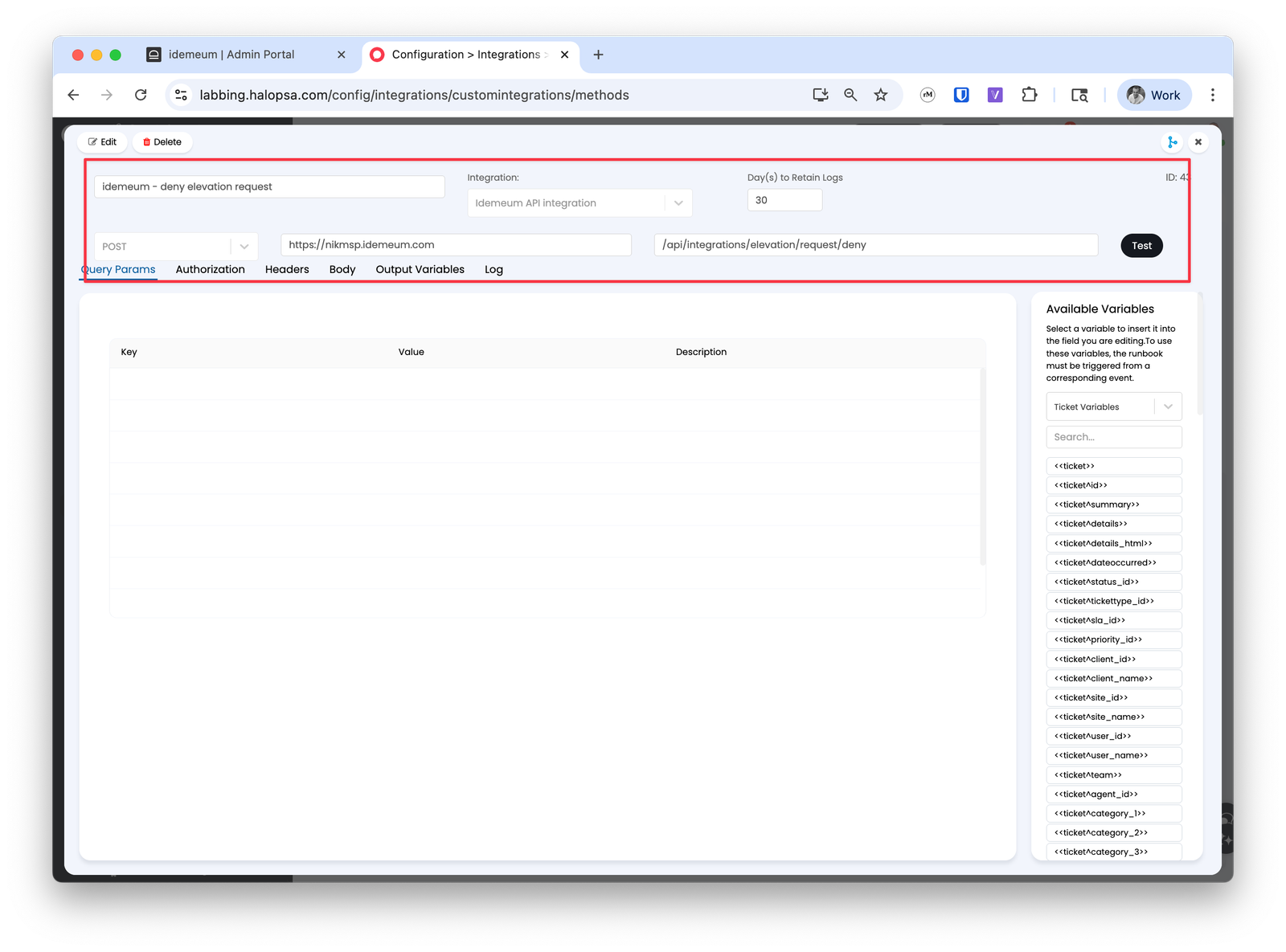Click the method name field 'idemeum - deny elevation request'
The image size is (1286, 952).
click(269, 186)
